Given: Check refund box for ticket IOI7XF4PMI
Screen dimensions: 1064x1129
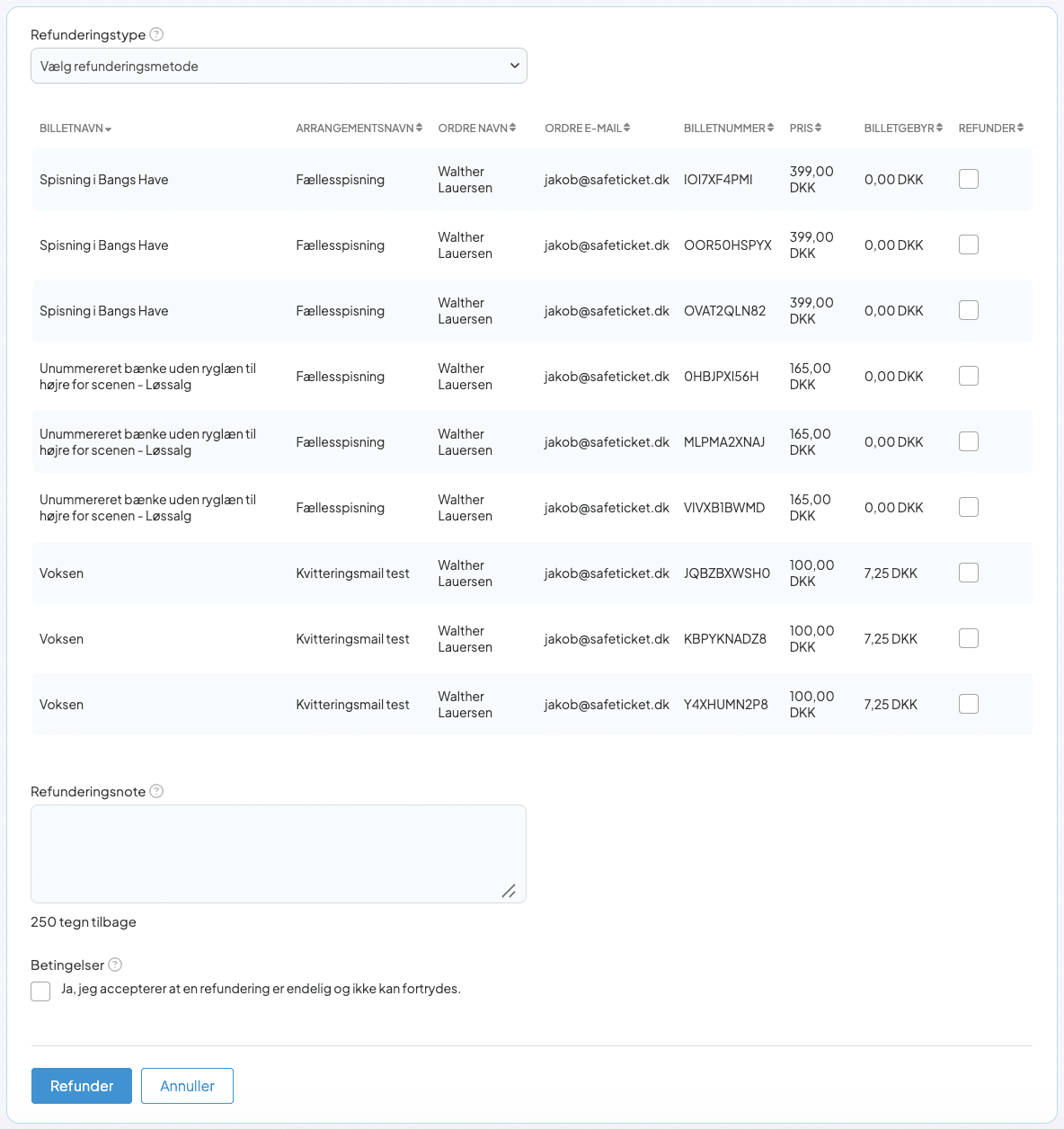Looking at the screenshot, I should point(969,179).
